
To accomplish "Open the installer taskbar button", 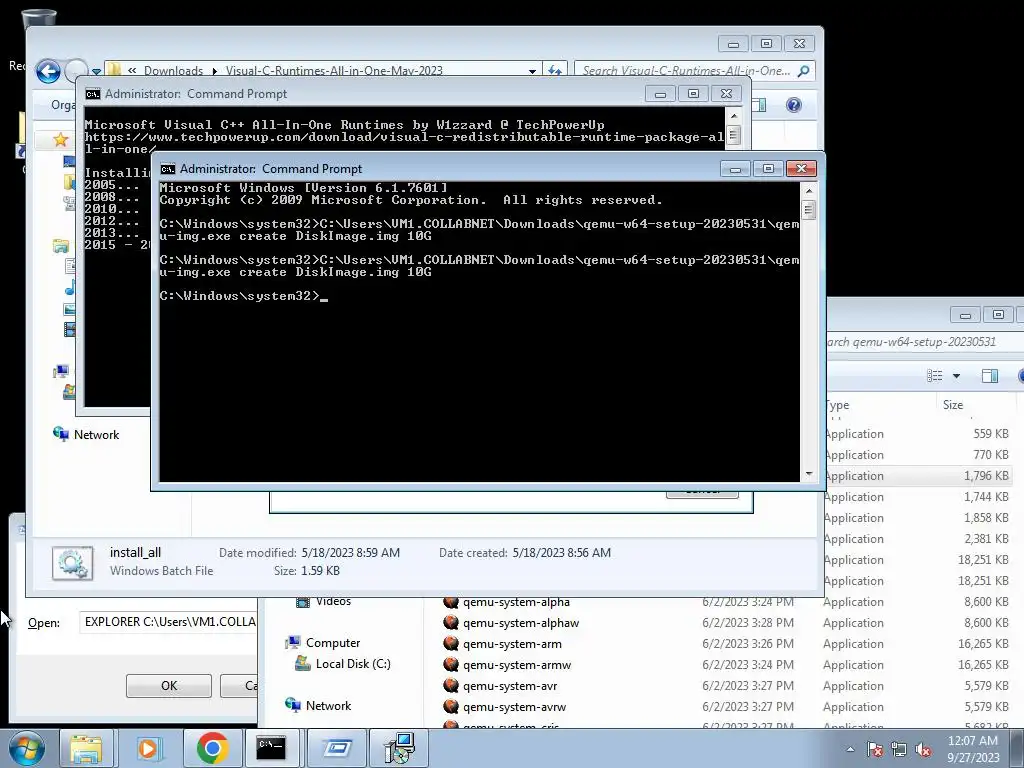I will [399, 748].
